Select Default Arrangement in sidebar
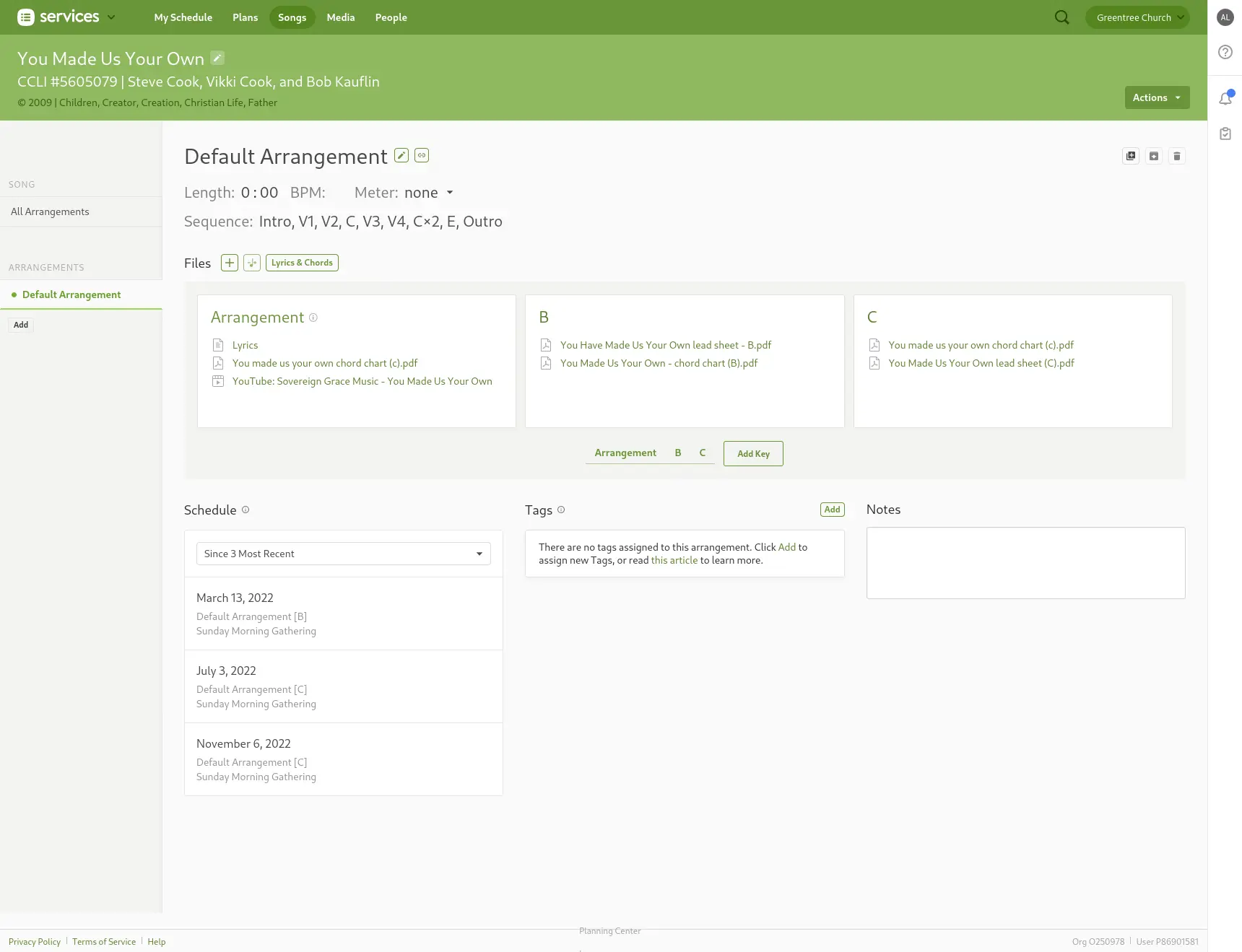Screen dimensions: 1242x952 pyautogui.click(x=81, y=294)
